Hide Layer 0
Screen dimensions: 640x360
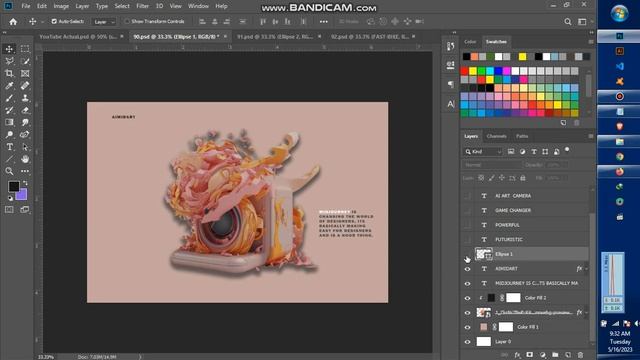click(468, 342)
